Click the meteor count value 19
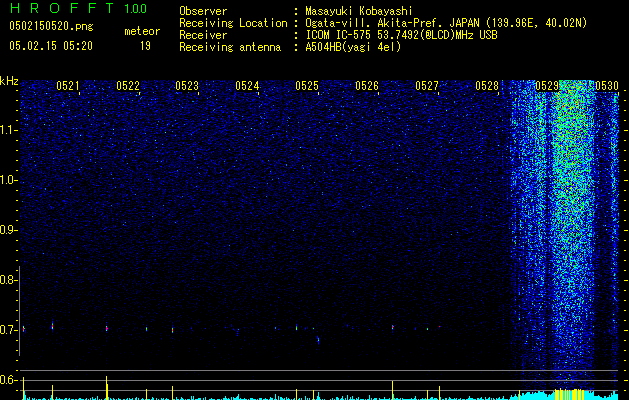The width and height of the screenshot is (629, 400). pyautogui.click(x=145, y=46)
